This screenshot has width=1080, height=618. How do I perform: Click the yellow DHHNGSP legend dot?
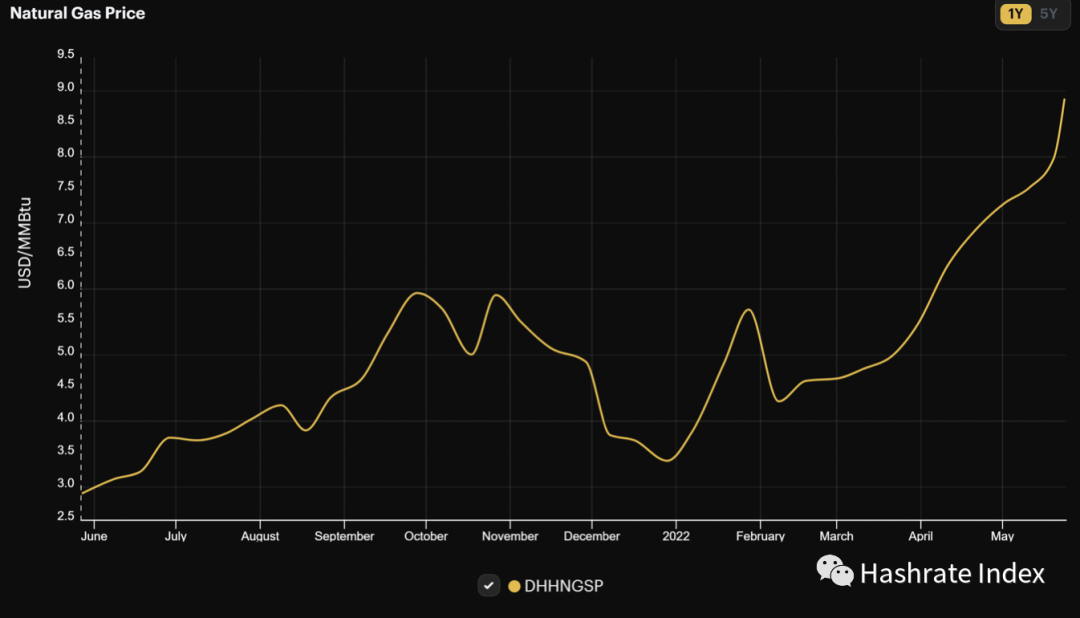pyautogui.click(x=514, y=586)
